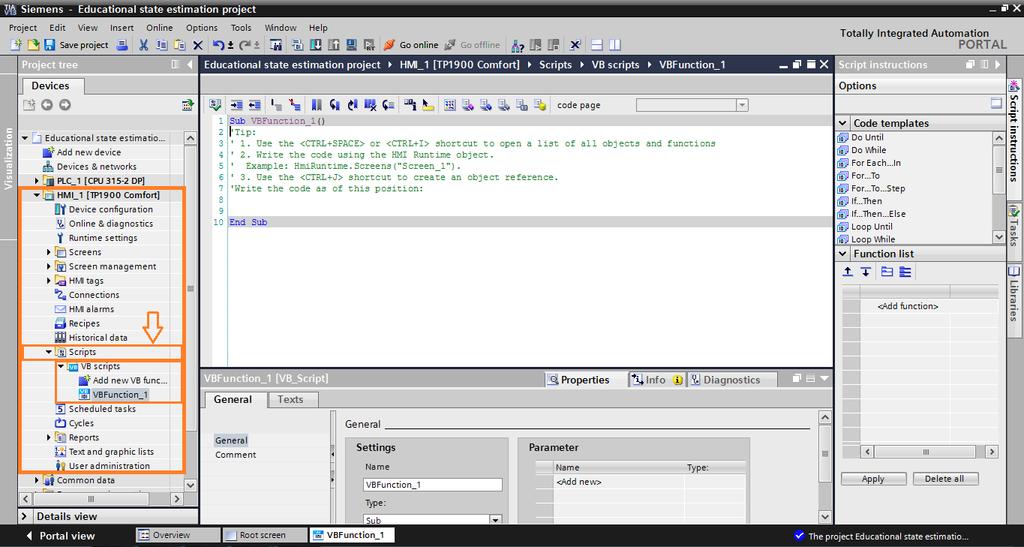
Task: Collapse the Project tree panel arrow
Action: point(190,65)
